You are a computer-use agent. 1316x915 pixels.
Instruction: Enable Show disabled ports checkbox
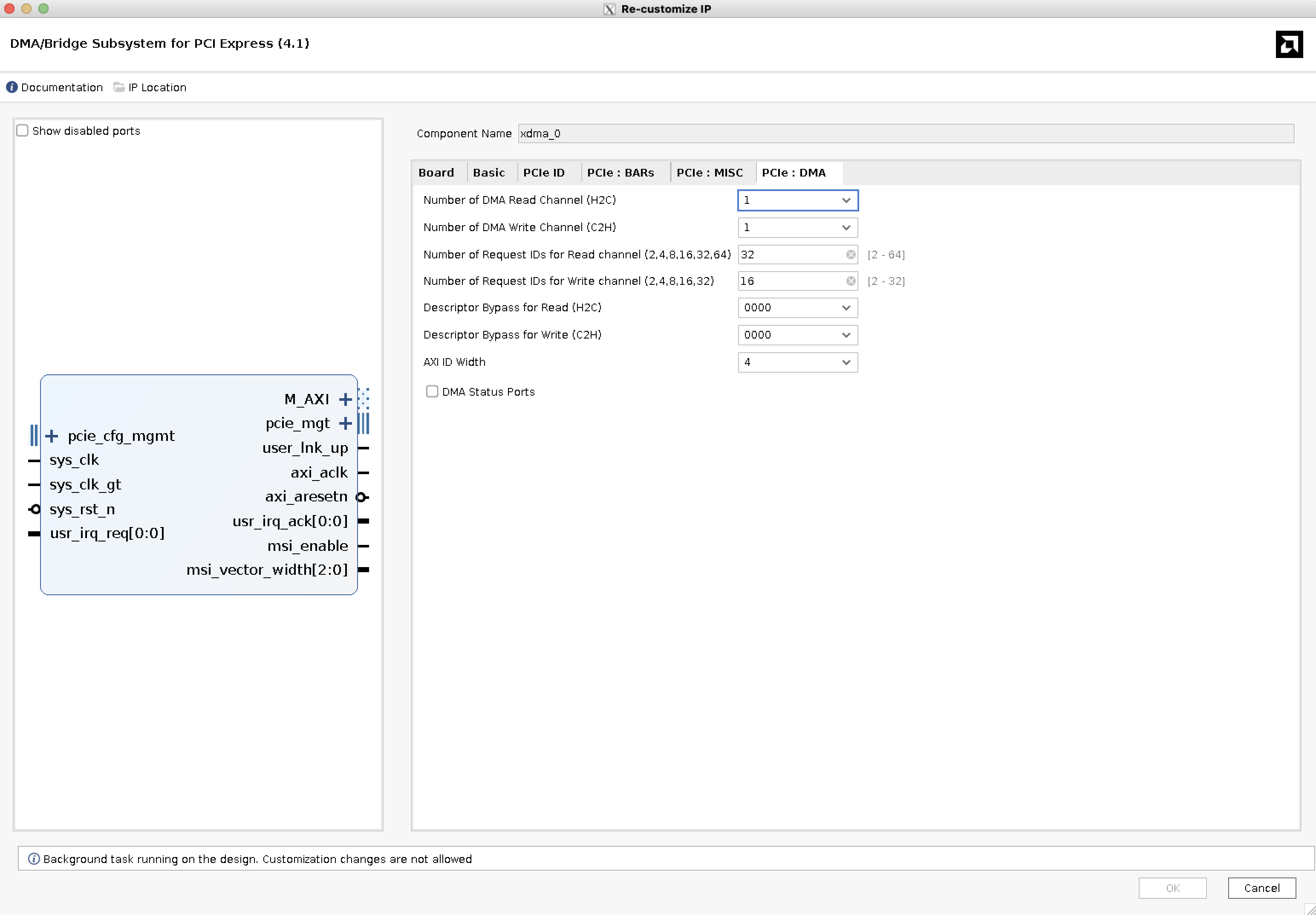point(22,131)
